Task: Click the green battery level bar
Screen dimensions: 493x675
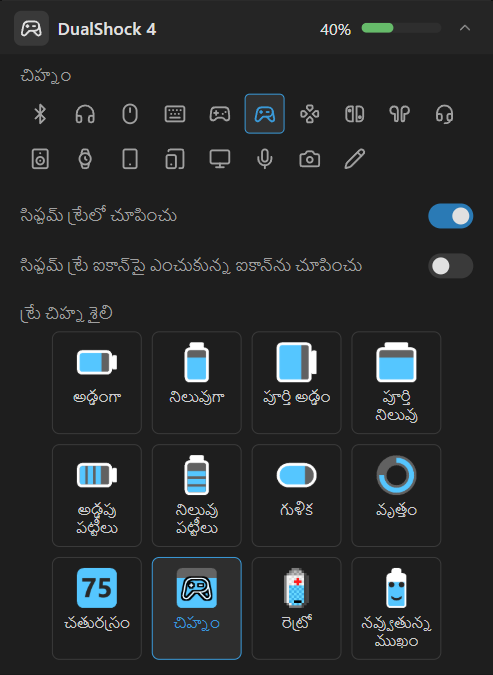Action: (401, 28)
